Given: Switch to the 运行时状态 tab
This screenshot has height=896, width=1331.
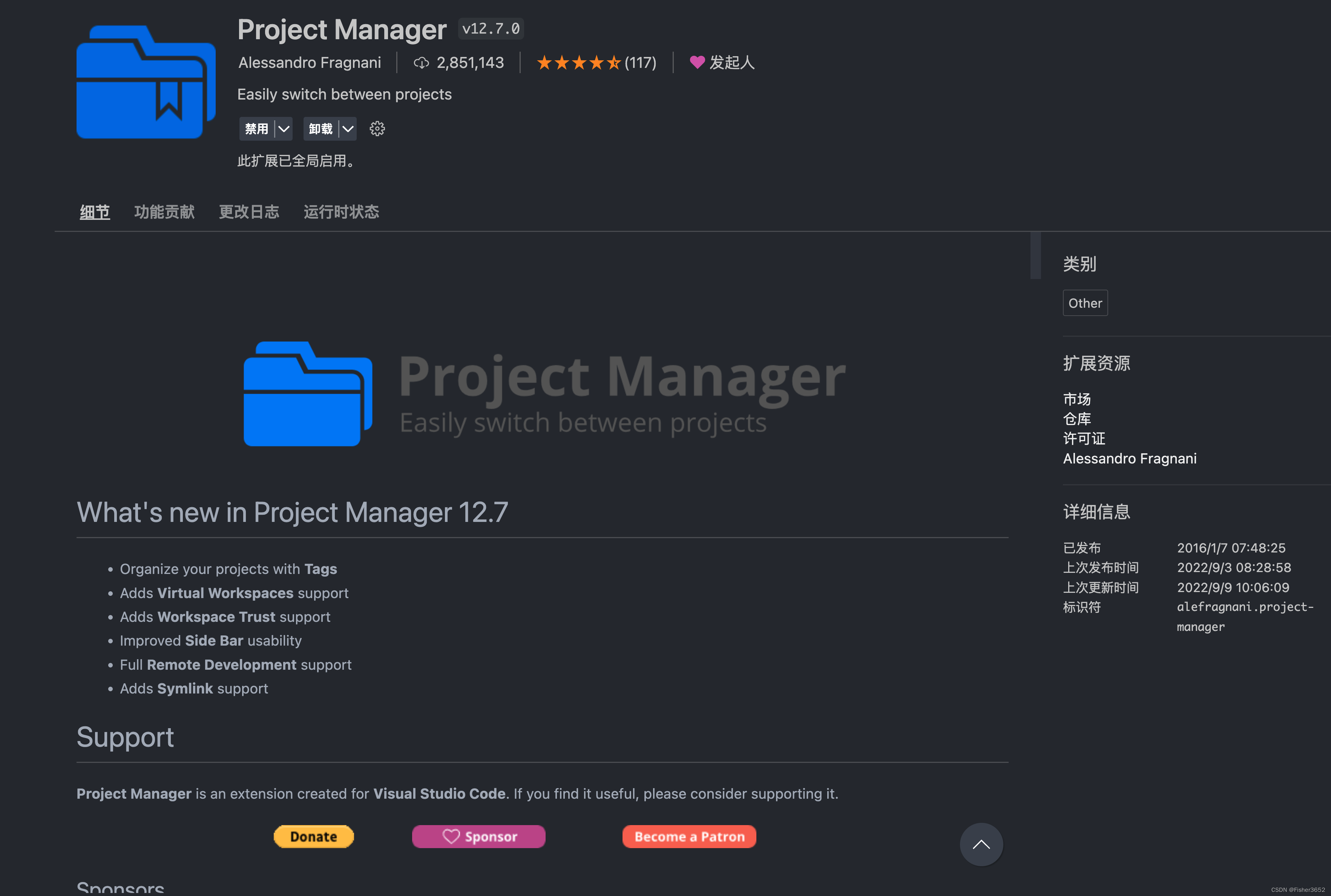Looking at the screenshot, I should pyautogui.click(x=341, y=212).
